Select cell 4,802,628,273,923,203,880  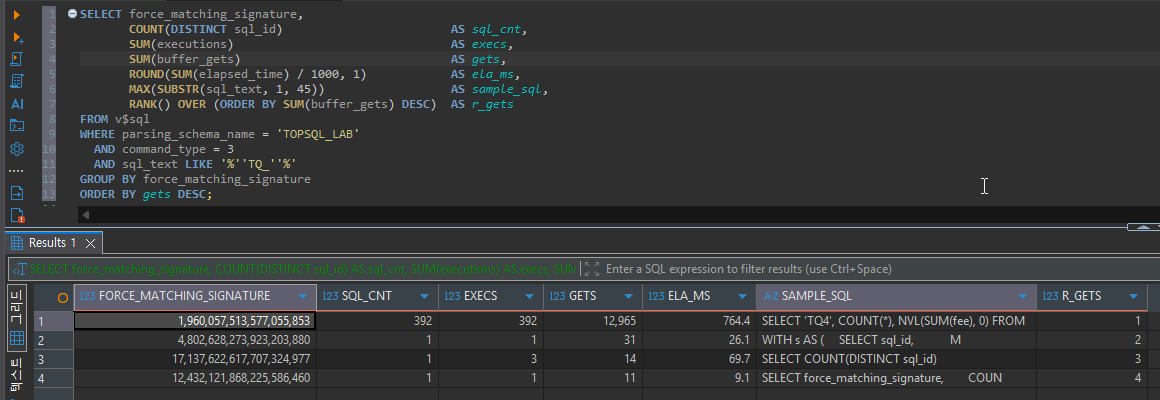point(195,340)
